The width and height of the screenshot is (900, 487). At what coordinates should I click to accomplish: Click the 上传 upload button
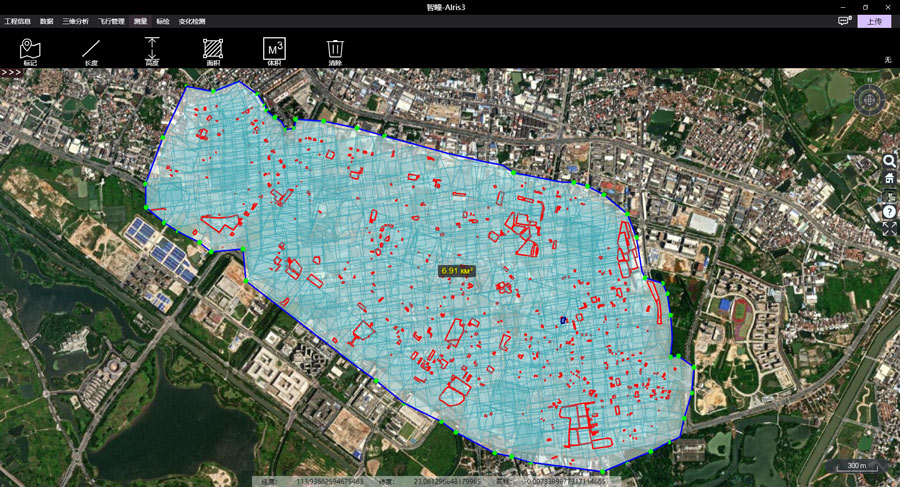point(874,21)
